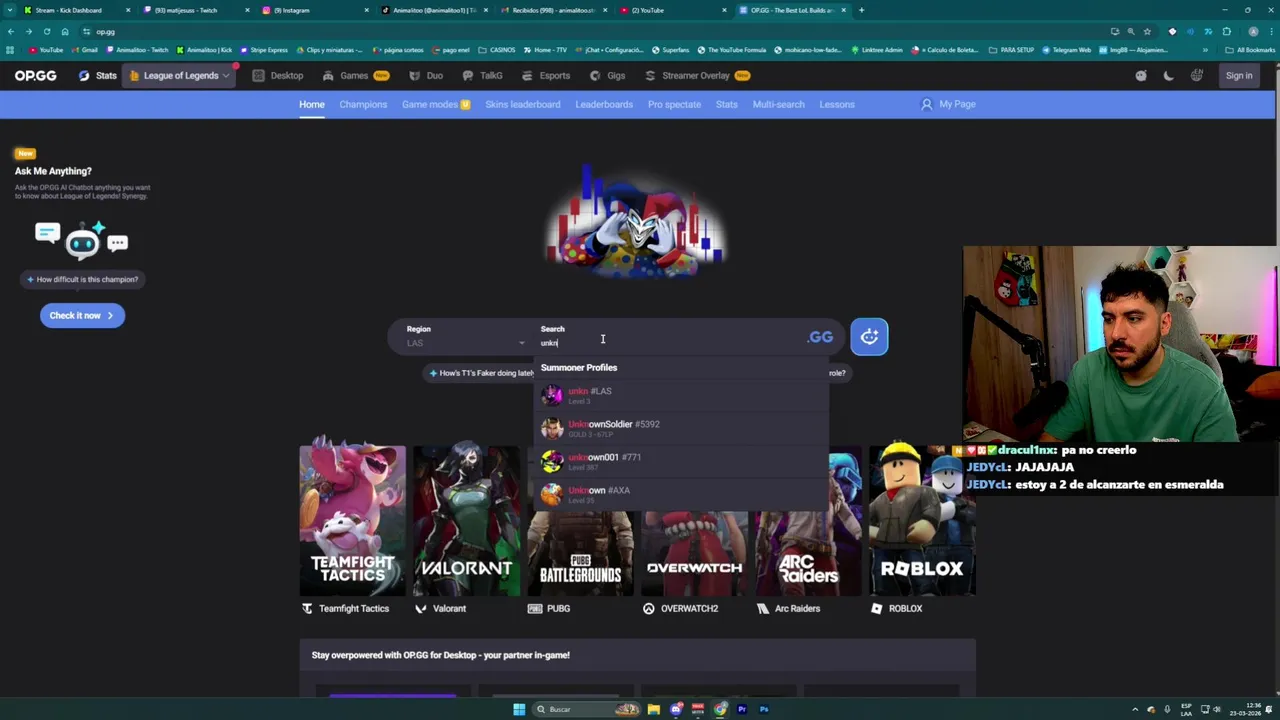Open the Desktop app page
The height and width of the screenshot is (720, 1280).
pos(278,75)
